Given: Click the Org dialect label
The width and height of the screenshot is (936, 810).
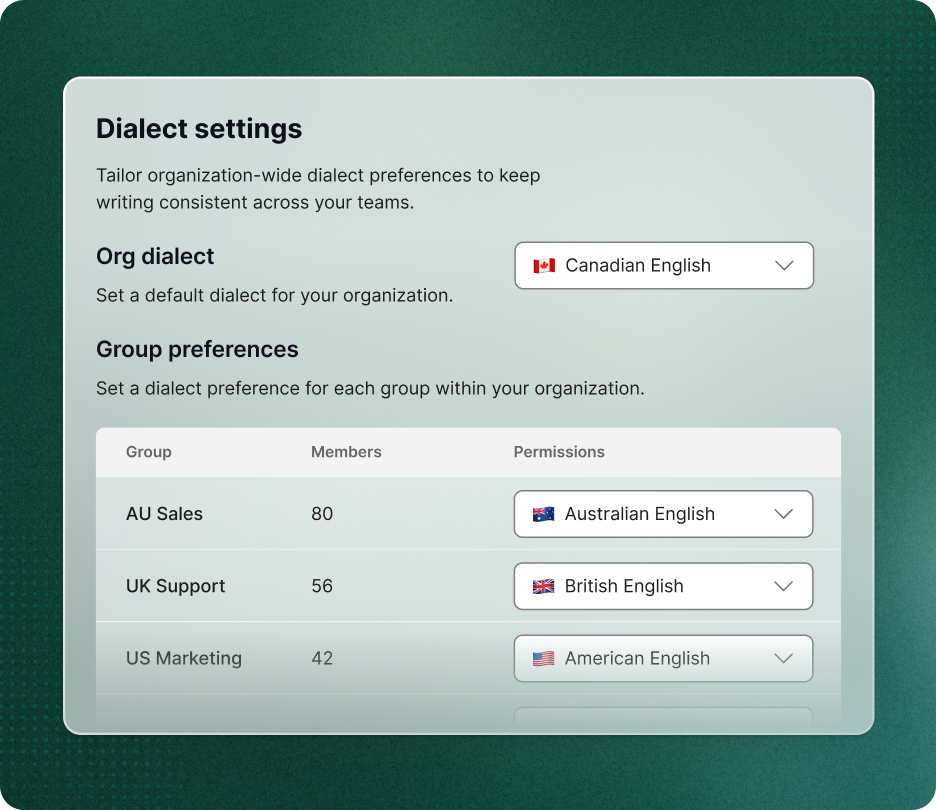Looking at the screenshot, I should [154, 256].
